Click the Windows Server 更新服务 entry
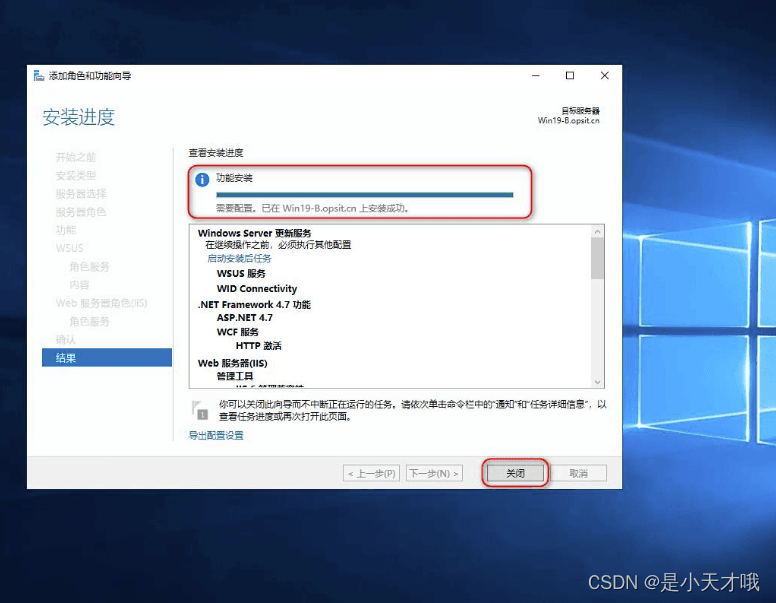Viewport: 776px width, 603px height. tap(254, 233)
